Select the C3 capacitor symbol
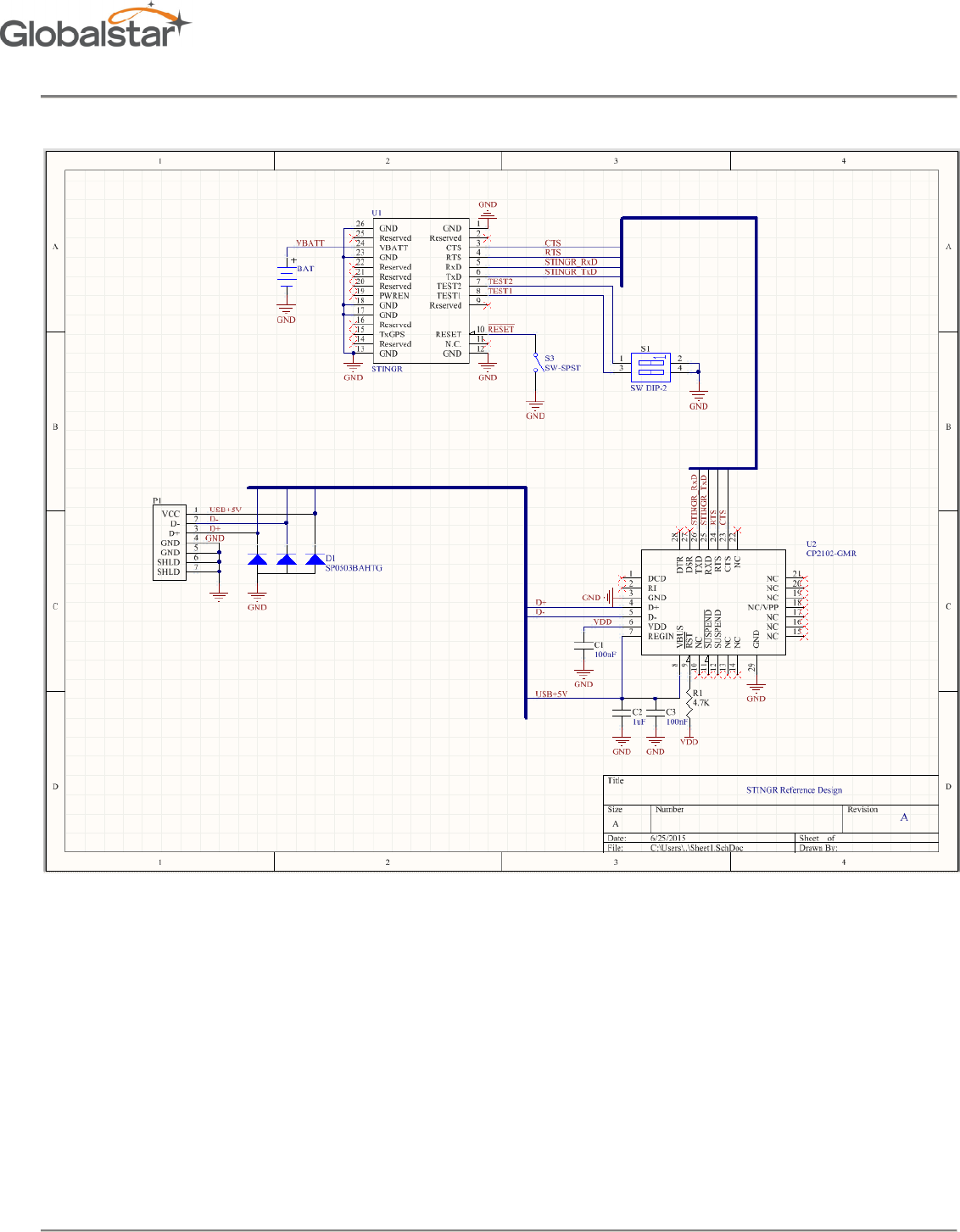This screenshot has height=1232, width=960. (656, 714)
